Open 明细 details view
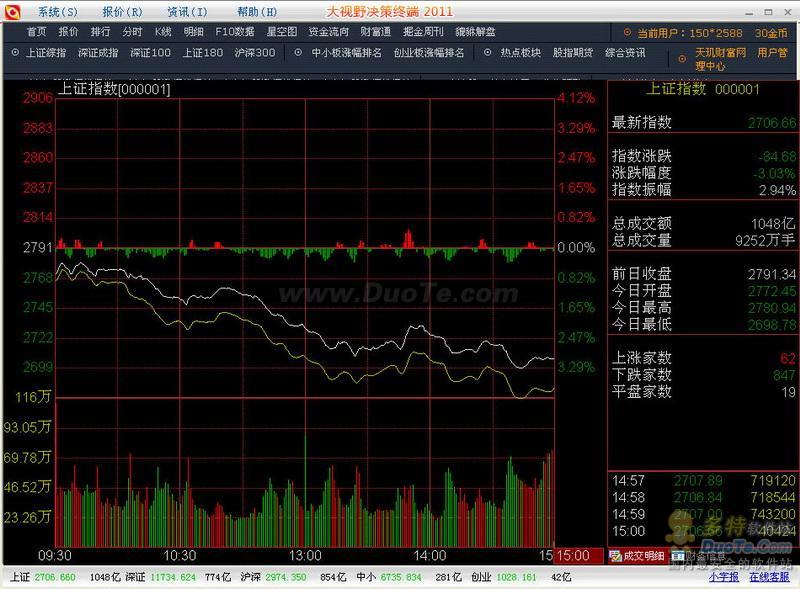Viewport: 800px width, 589px height. 193,32
